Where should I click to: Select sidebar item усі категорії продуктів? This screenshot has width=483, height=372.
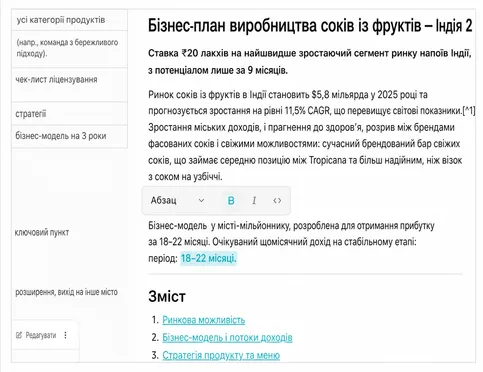click(x=69, y=20)
